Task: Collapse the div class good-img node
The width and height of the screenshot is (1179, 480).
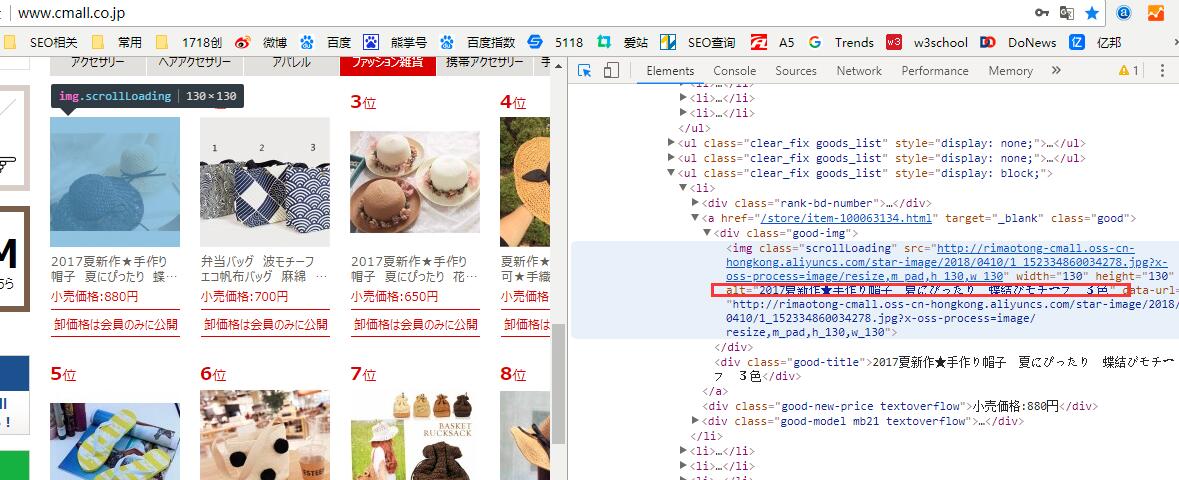Action: (x=707, y=233)
